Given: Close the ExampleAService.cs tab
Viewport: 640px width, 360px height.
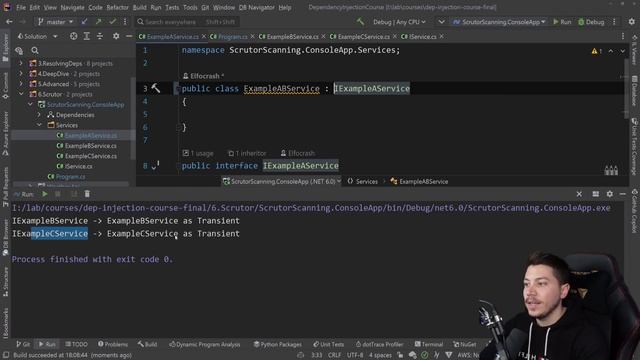Looking at the screenshot, I should 204,36.
